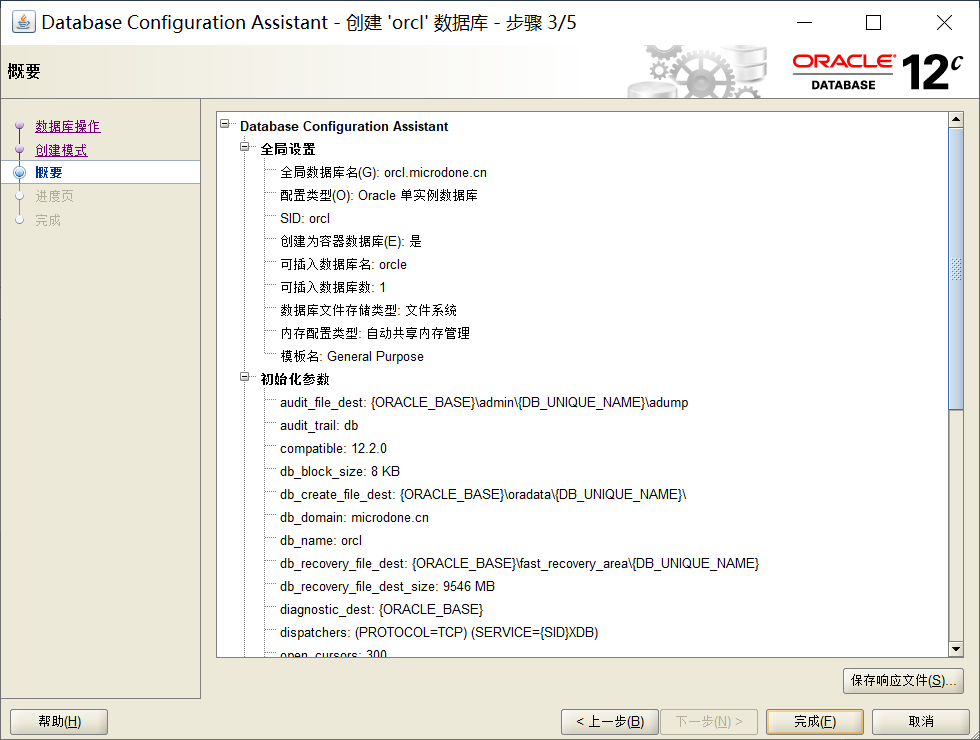Select the db_block_size: 8 KB row
The width and height of the screenshot is (980, 740).
[x=340, y=472]
